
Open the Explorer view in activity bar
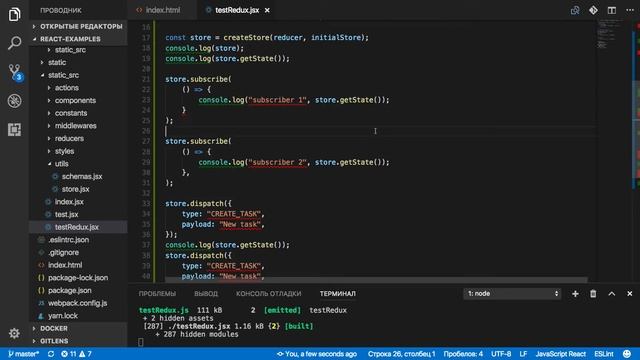click(14, 14)
